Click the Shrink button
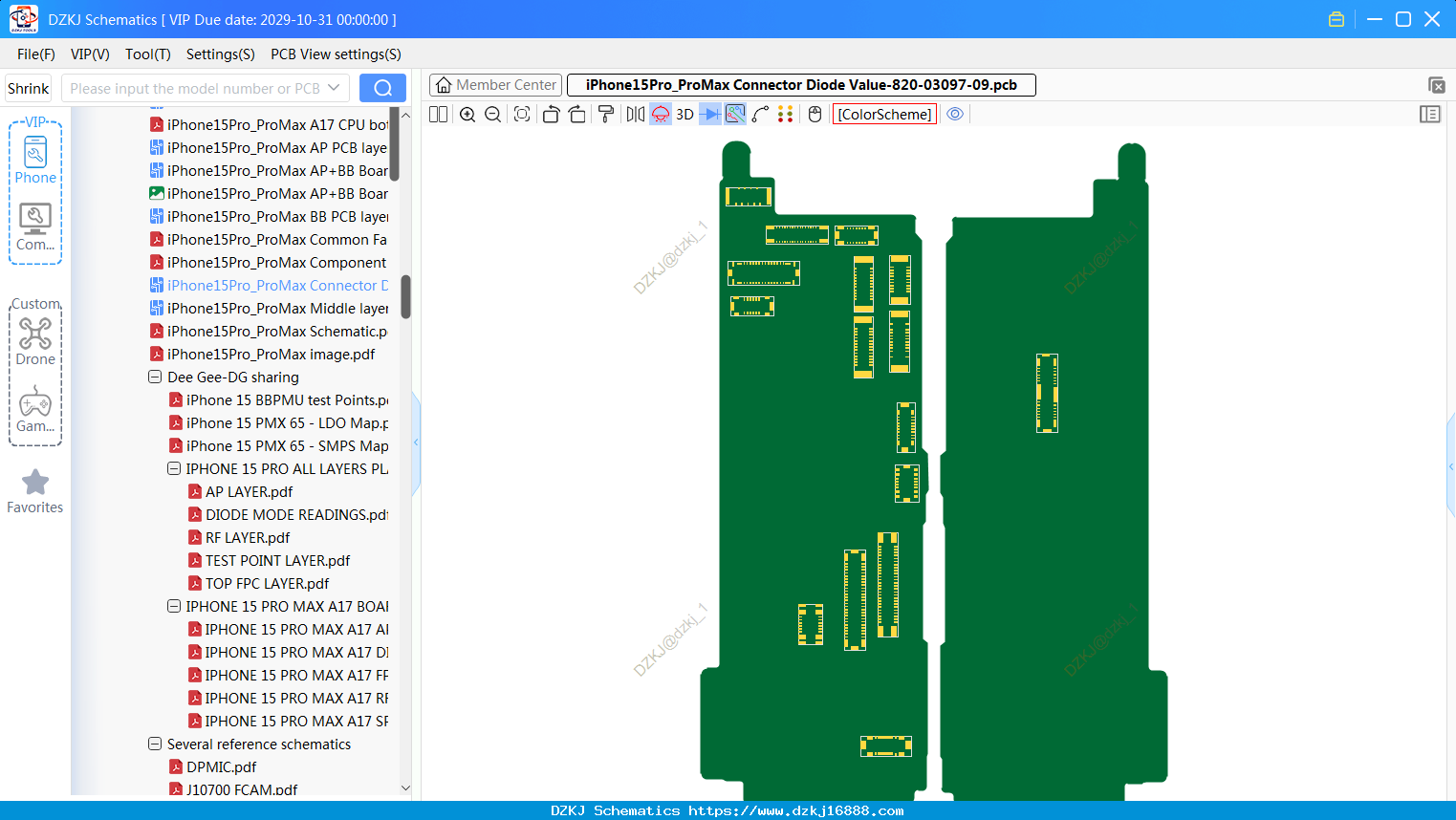 pos(29,88)
